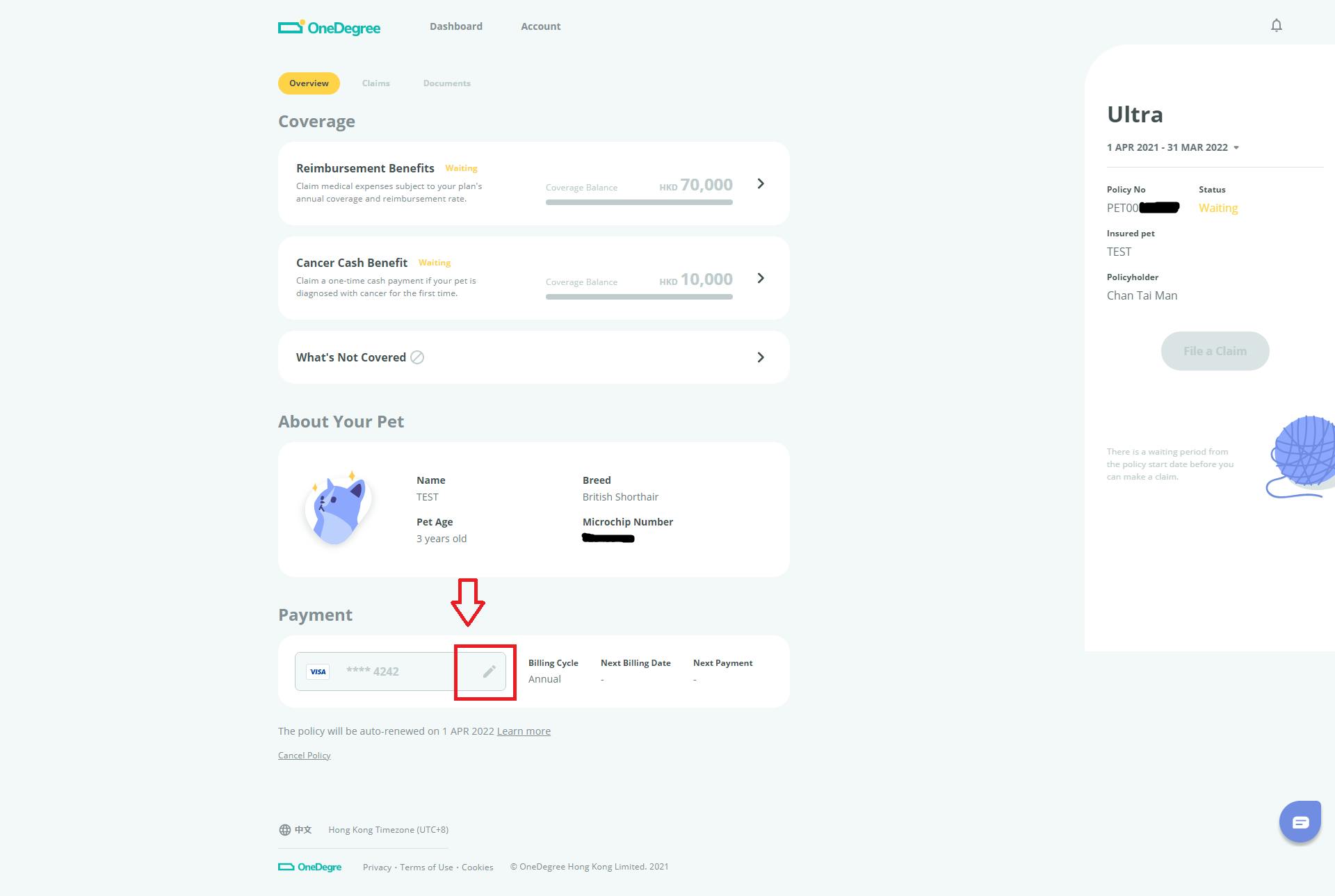Open the Account menu
The width and height of the screenshot is (1335, 896).
pyautogui.click(x=541, y=26)
